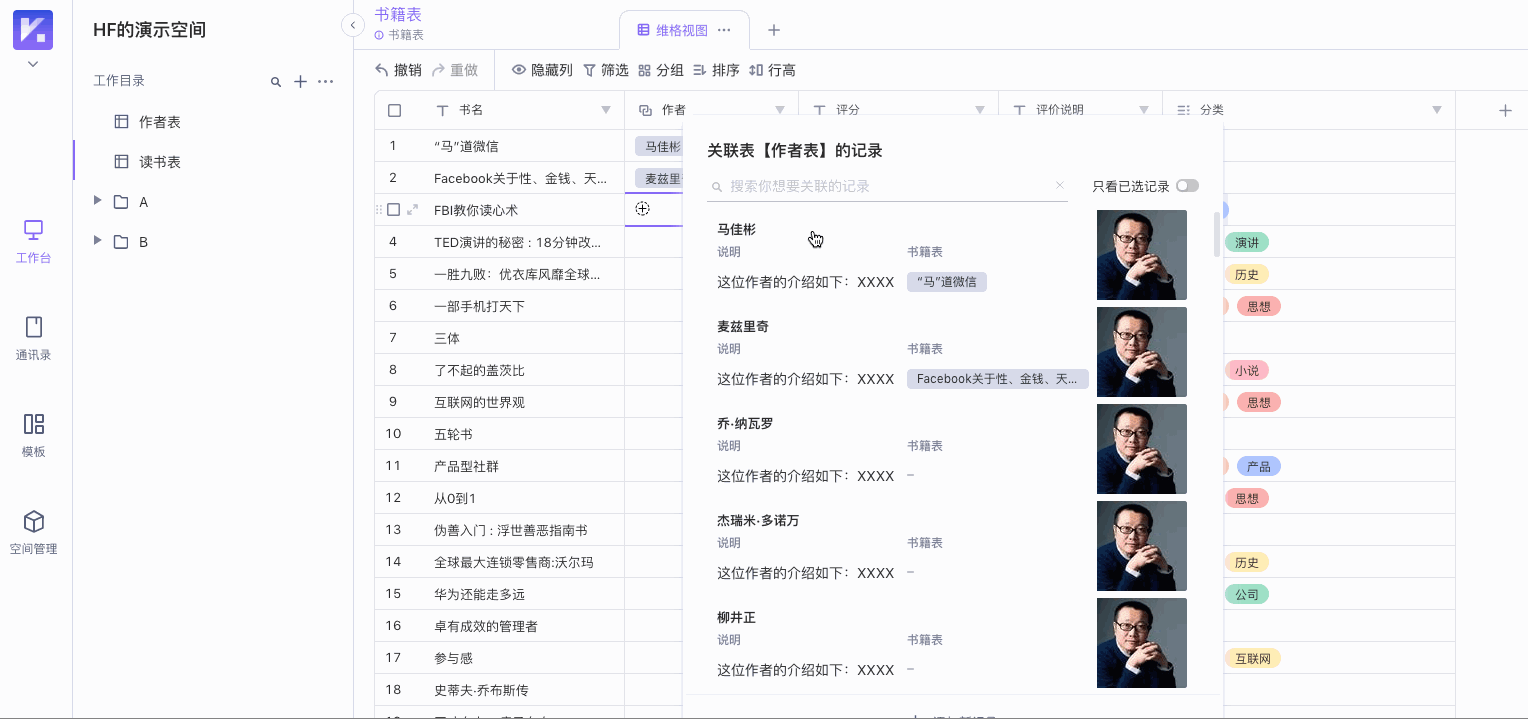Open the 工作台 workbench sidebar icon
This screenshot has height=719, width=1528.
pos(33,241)
